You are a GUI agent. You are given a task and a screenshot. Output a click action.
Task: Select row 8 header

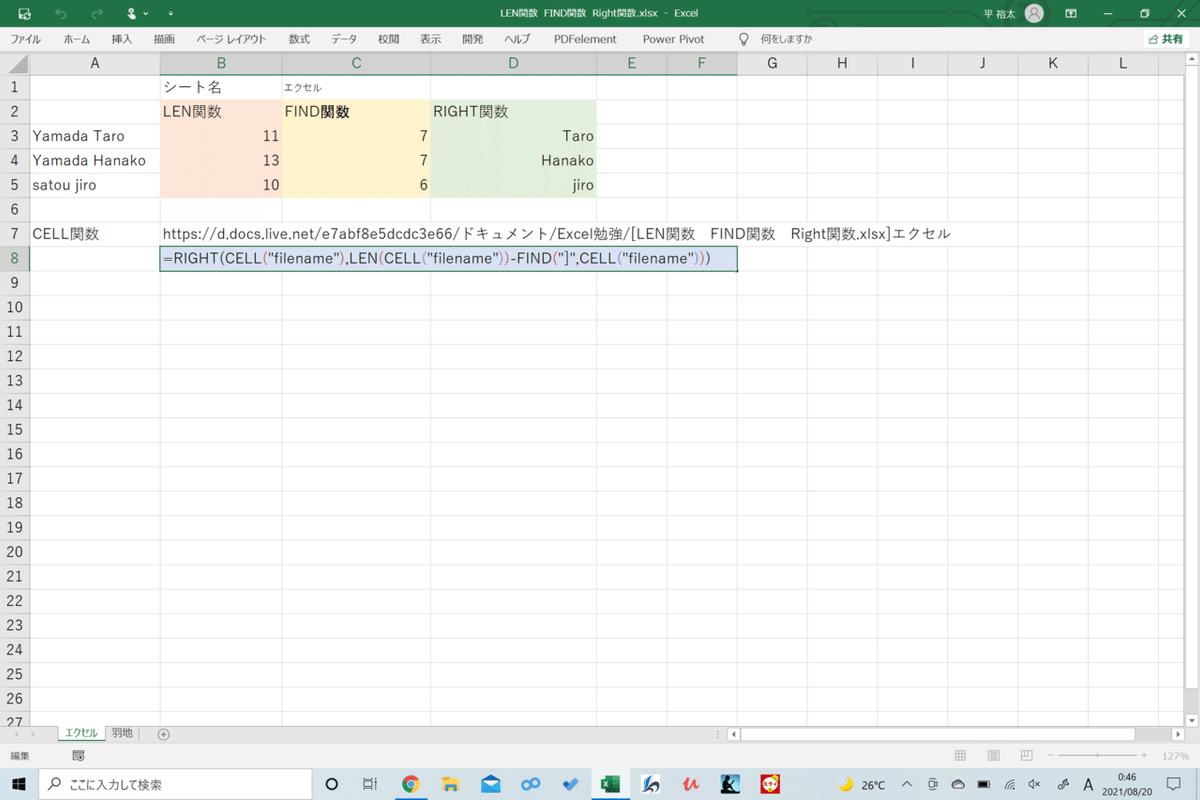[x=15, y=258]
